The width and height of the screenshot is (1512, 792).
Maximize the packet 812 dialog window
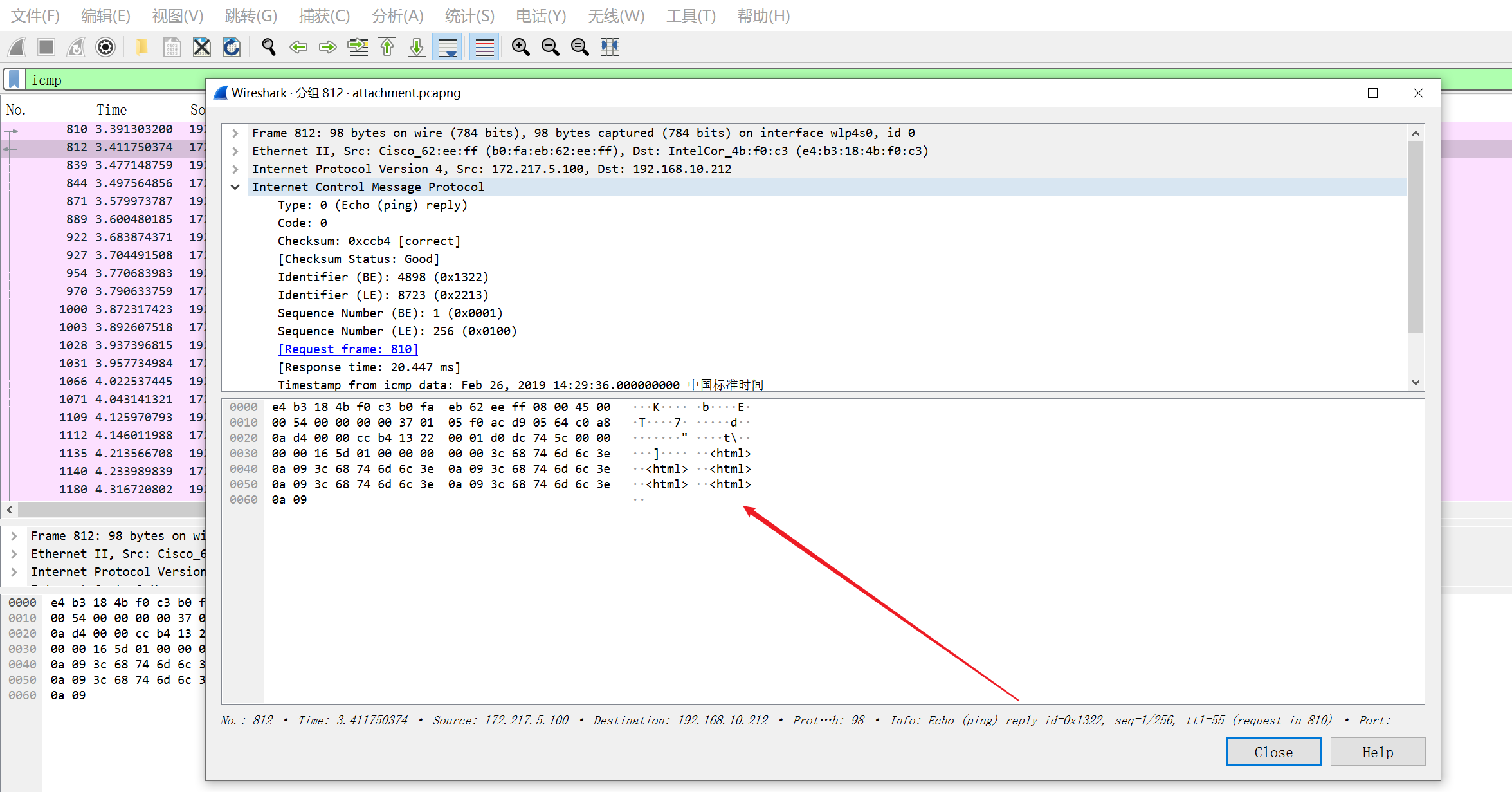[x=1372, y=93]
